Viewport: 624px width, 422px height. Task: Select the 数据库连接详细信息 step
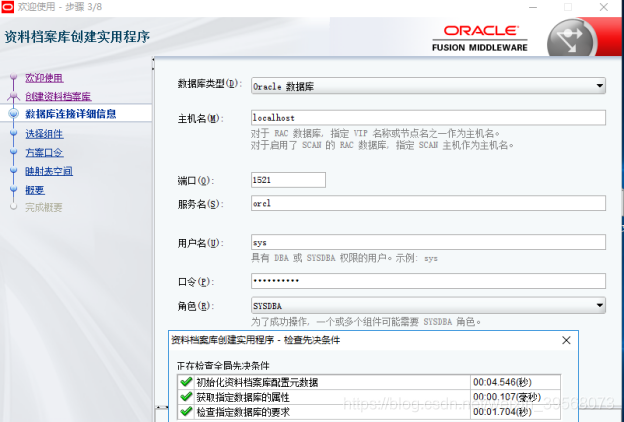coord(71,114)
